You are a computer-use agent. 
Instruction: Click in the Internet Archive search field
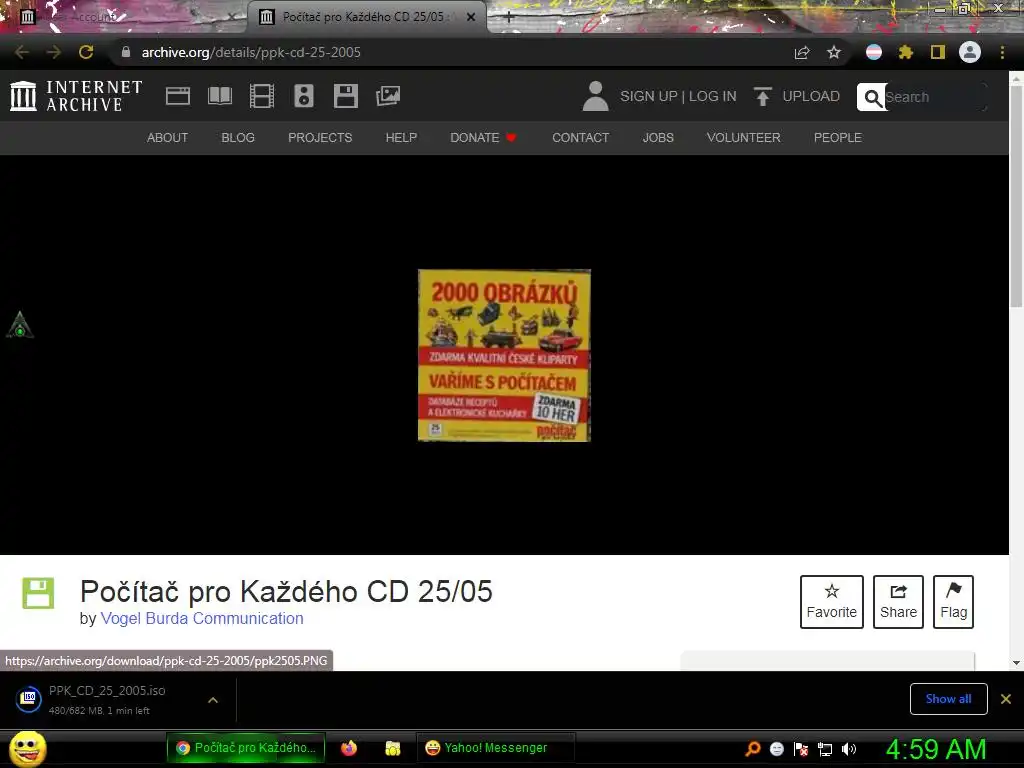click(934, 97)
